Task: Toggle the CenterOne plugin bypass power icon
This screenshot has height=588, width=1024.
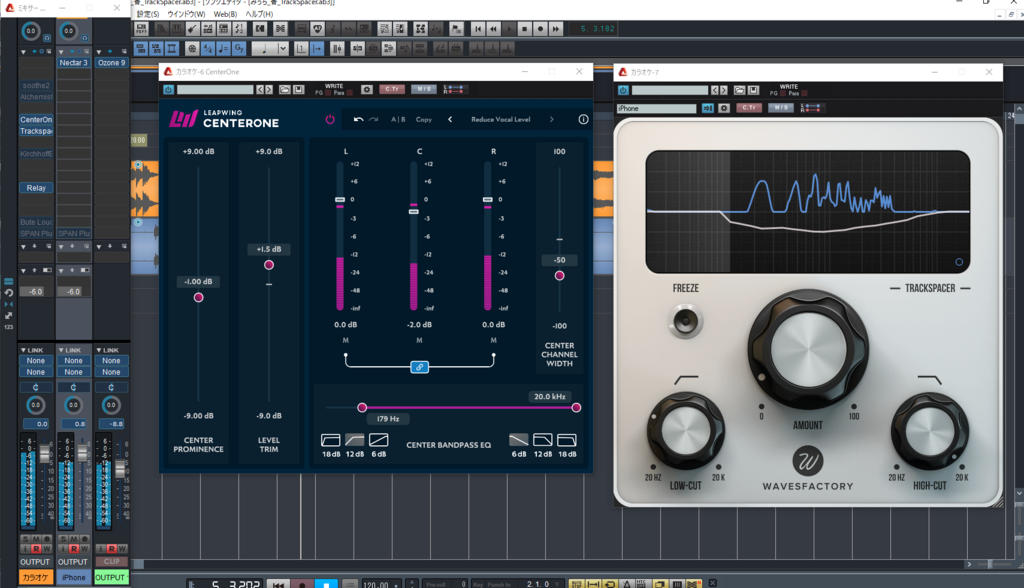Action: pyautogui.click(x=330, y=120)
